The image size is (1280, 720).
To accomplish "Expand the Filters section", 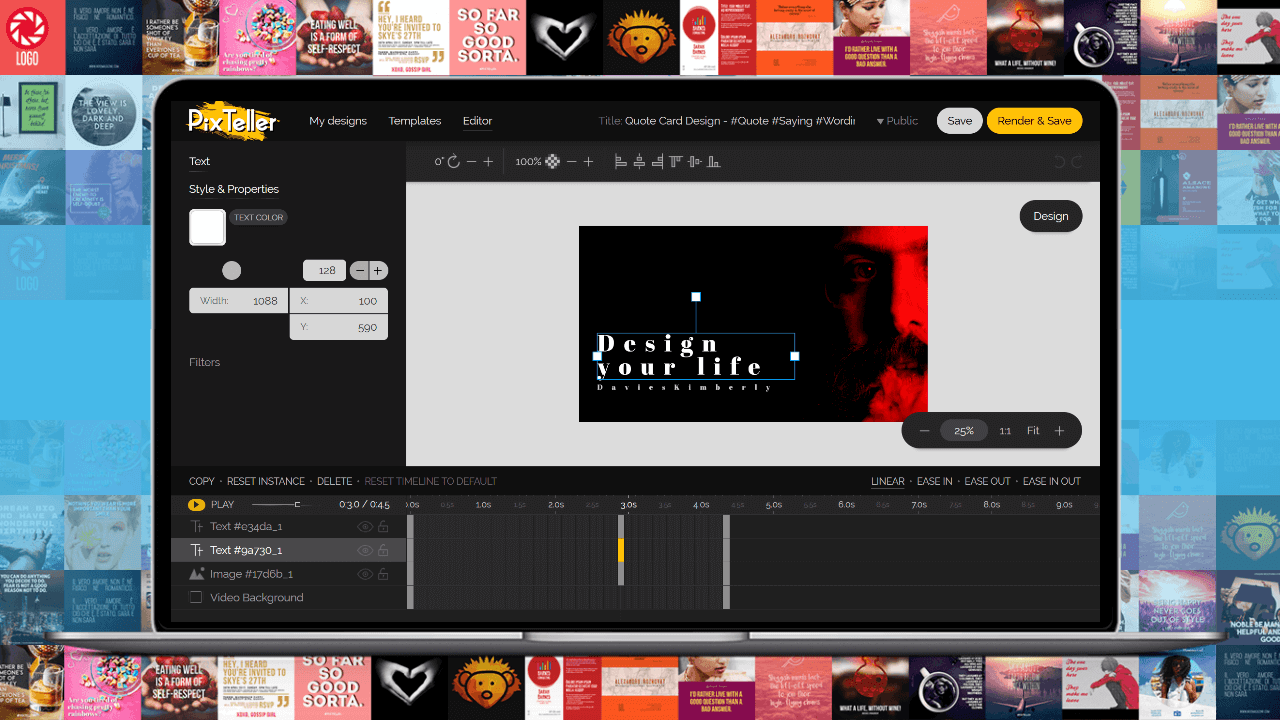I will [204, 362].
